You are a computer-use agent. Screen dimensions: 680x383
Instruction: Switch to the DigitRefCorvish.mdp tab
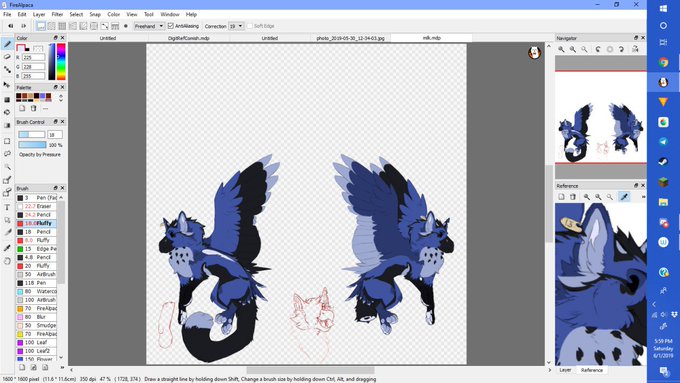pyautogui.click(x=189, y=38)
